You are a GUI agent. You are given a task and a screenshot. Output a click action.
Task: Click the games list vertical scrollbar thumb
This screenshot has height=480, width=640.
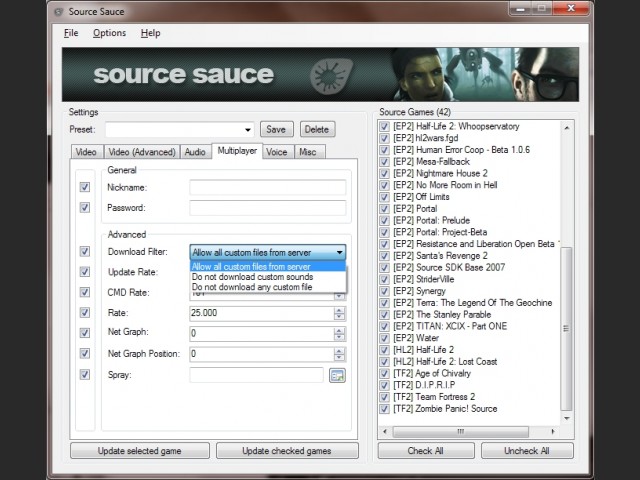[x=566, y=329]
